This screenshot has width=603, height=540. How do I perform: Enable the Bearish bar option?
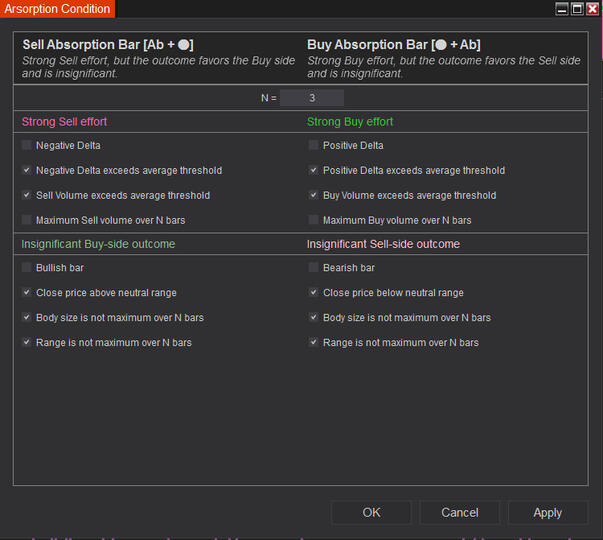coord(314,268)
